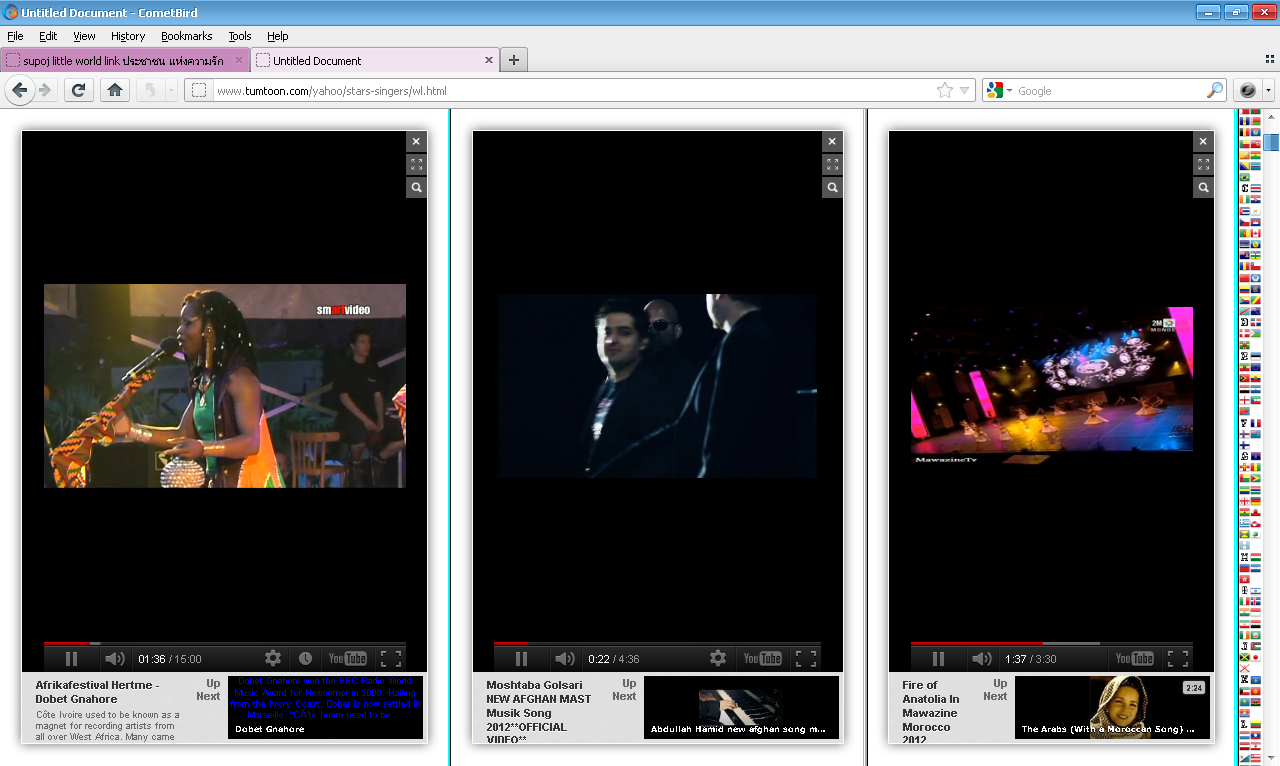Screen dimensions: 1280x766
Task: Open The Arabs (With a Moroccan Song) thumbnail
Action: (x=1112, y=707)
